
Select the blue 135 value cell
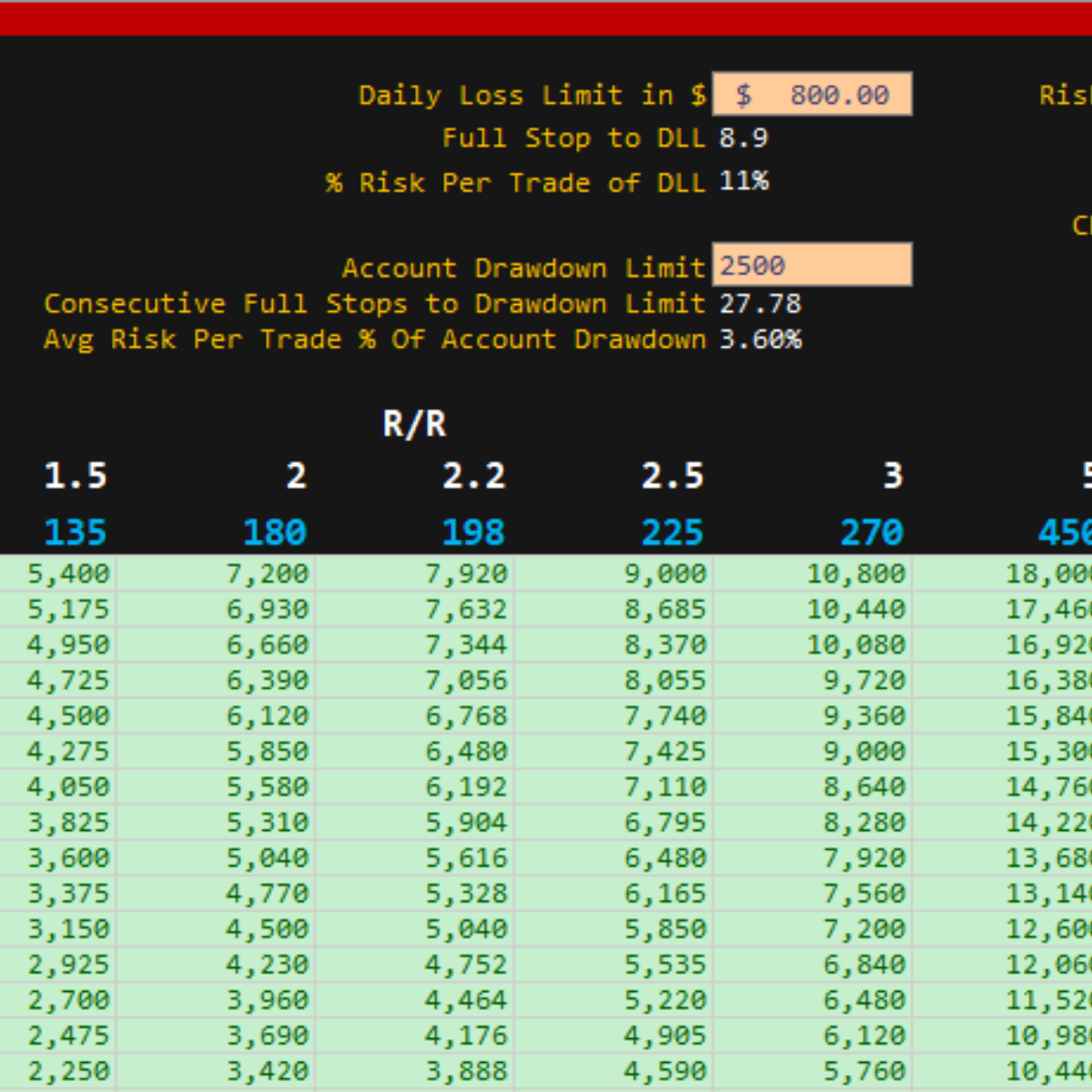coord(76,531)
